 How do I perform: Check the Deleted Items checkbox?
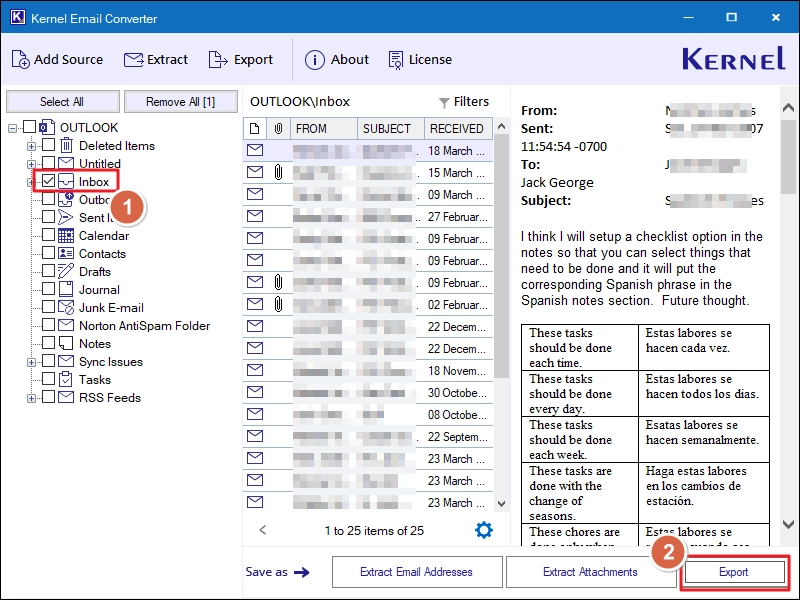48,145
